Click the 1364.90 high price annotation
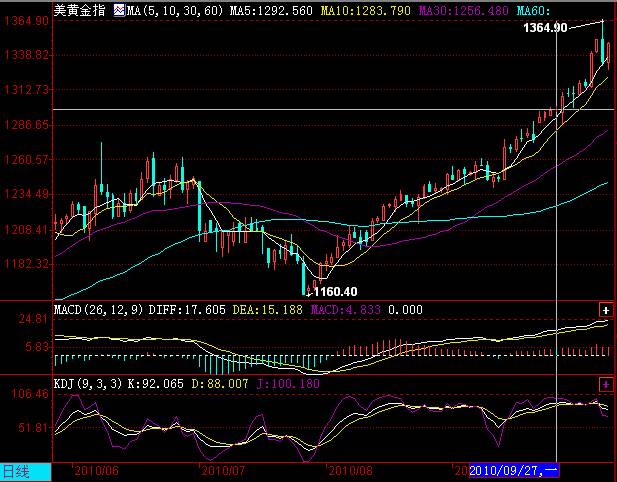The image size is (617, 482). click(x=545, y=28)
